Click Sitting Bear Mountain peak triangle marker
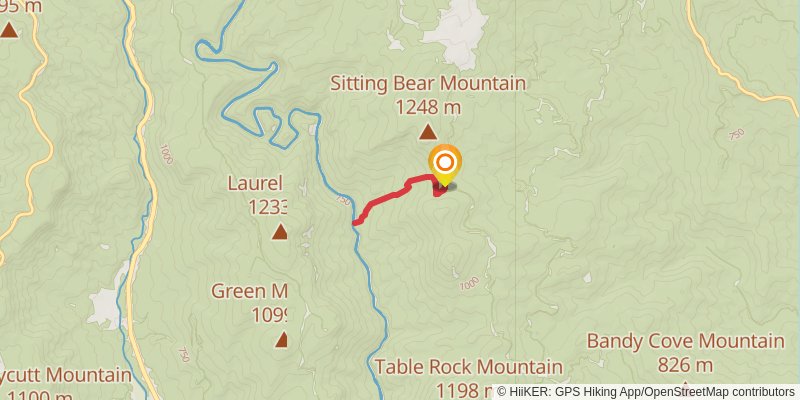 [x=428, y=133]
